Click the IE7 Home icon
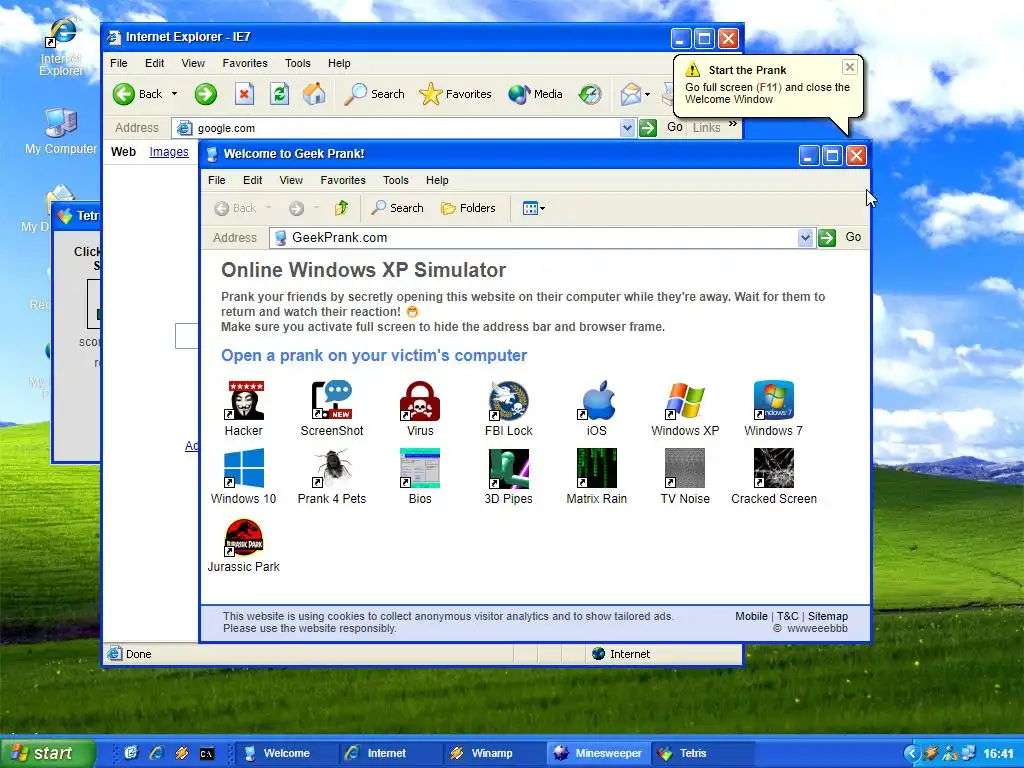Image resolution: width=1024 pixels, height=768 pixels. pyautogui.click(x=314, y=94)
